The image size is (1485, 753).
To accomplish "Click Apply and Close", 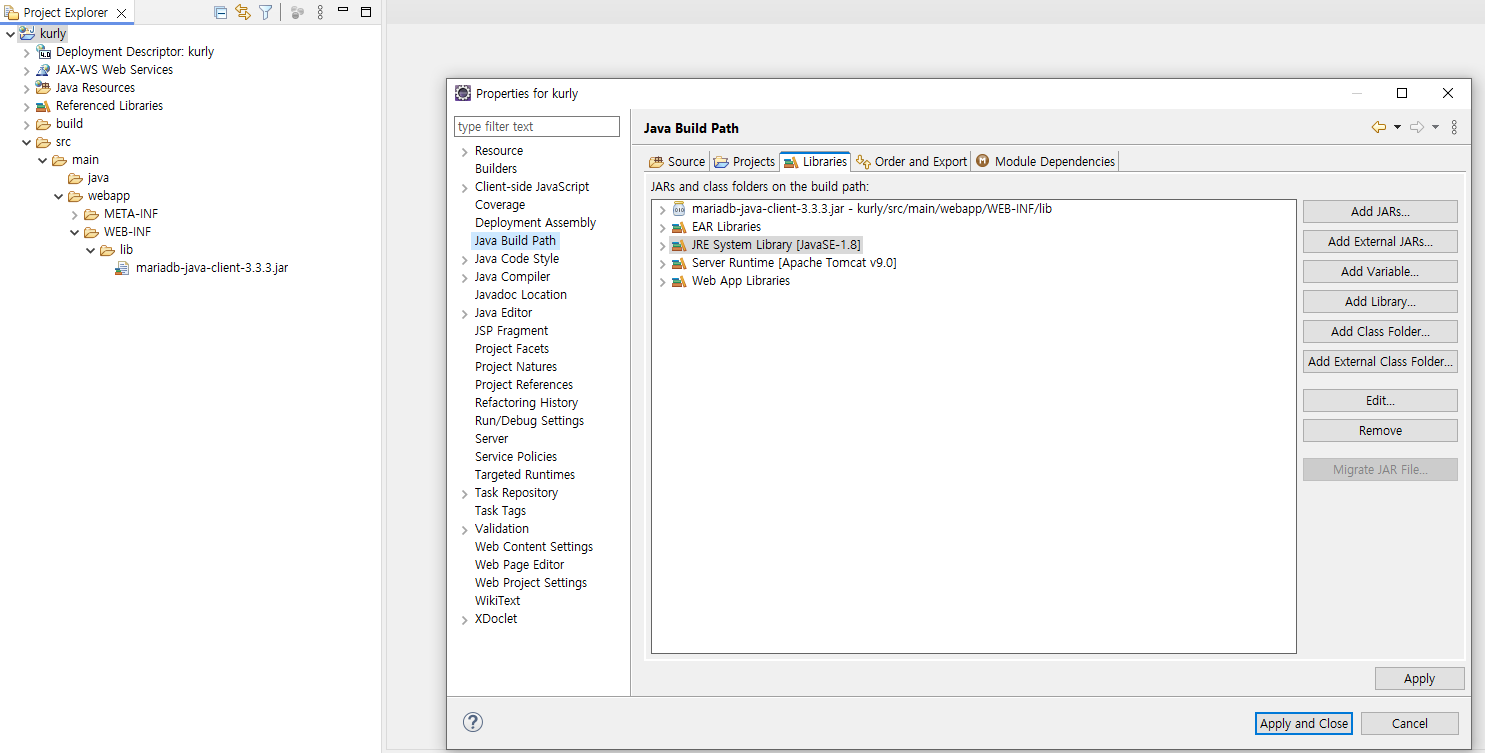I will (1304, 723).
